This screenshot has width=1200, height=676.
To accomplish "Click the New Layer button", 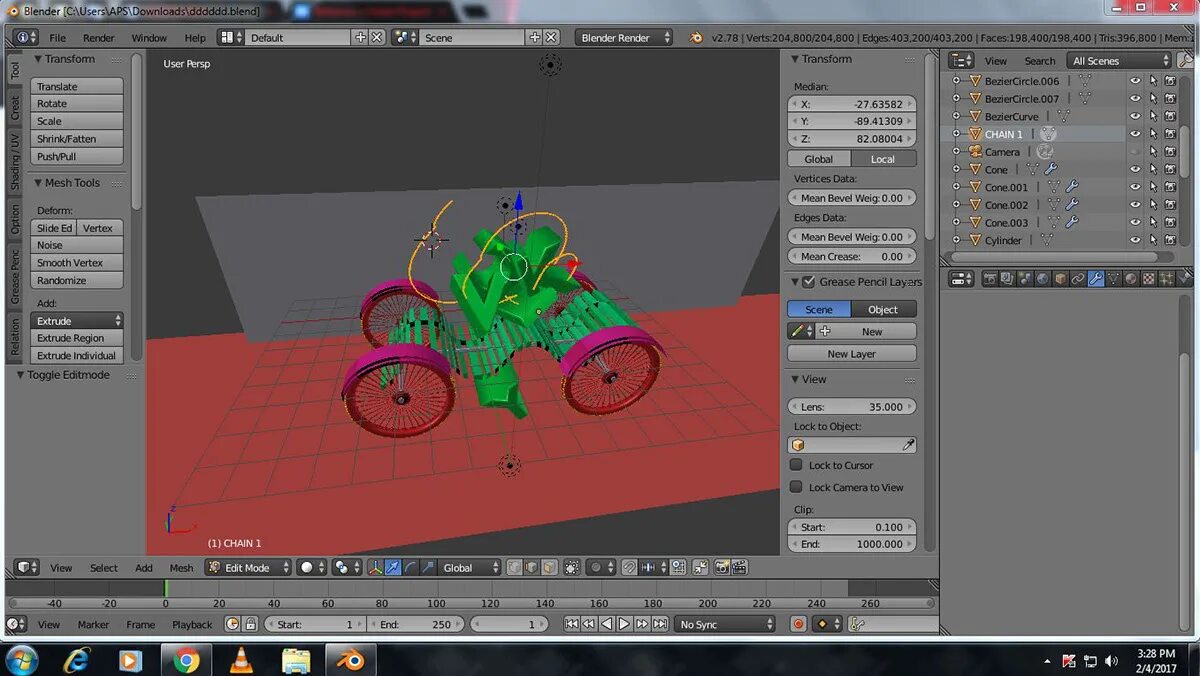I will (852, 354).
